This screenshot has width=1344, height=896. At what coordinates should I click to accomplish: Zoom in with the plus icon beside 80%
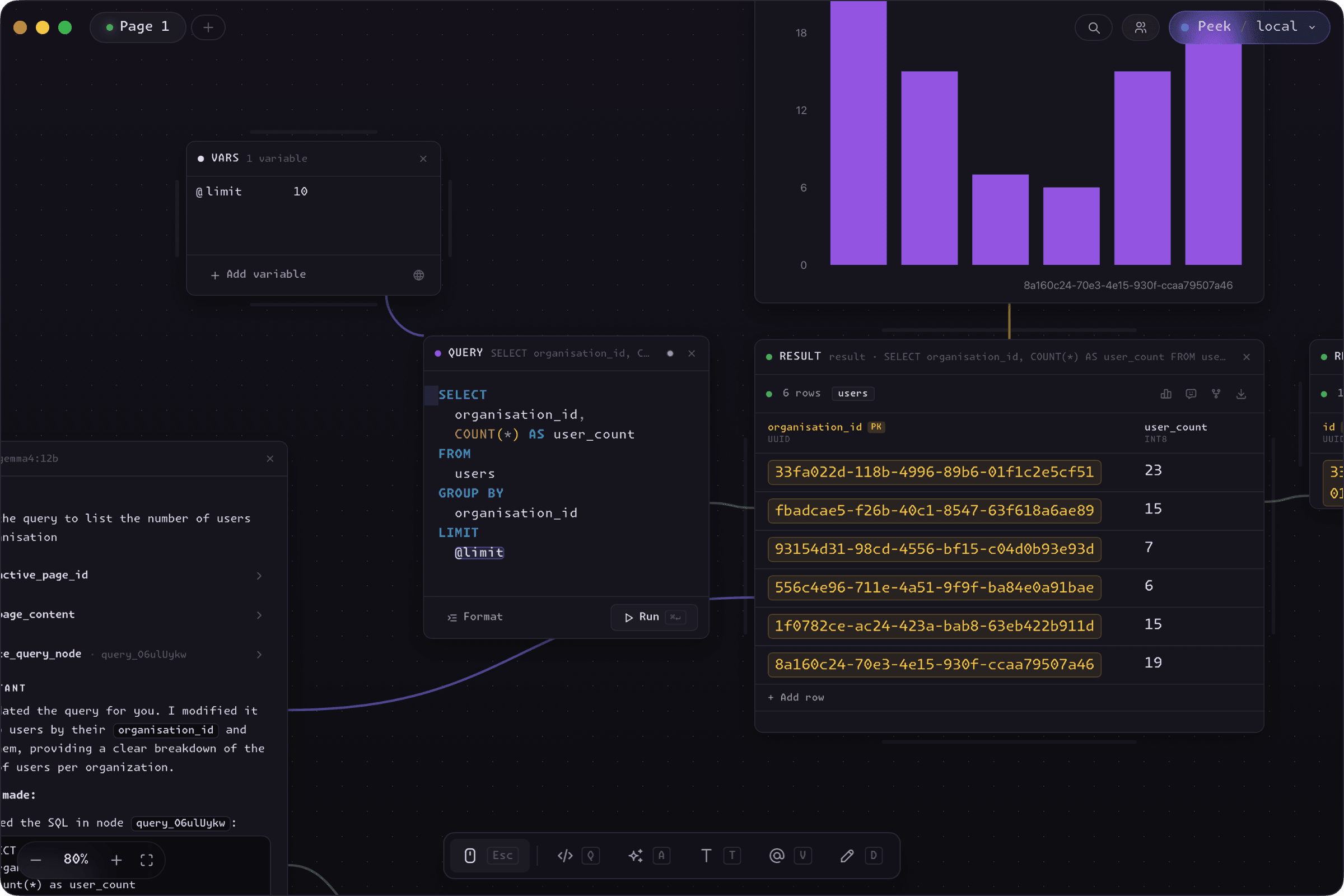(x=116, y=860)
